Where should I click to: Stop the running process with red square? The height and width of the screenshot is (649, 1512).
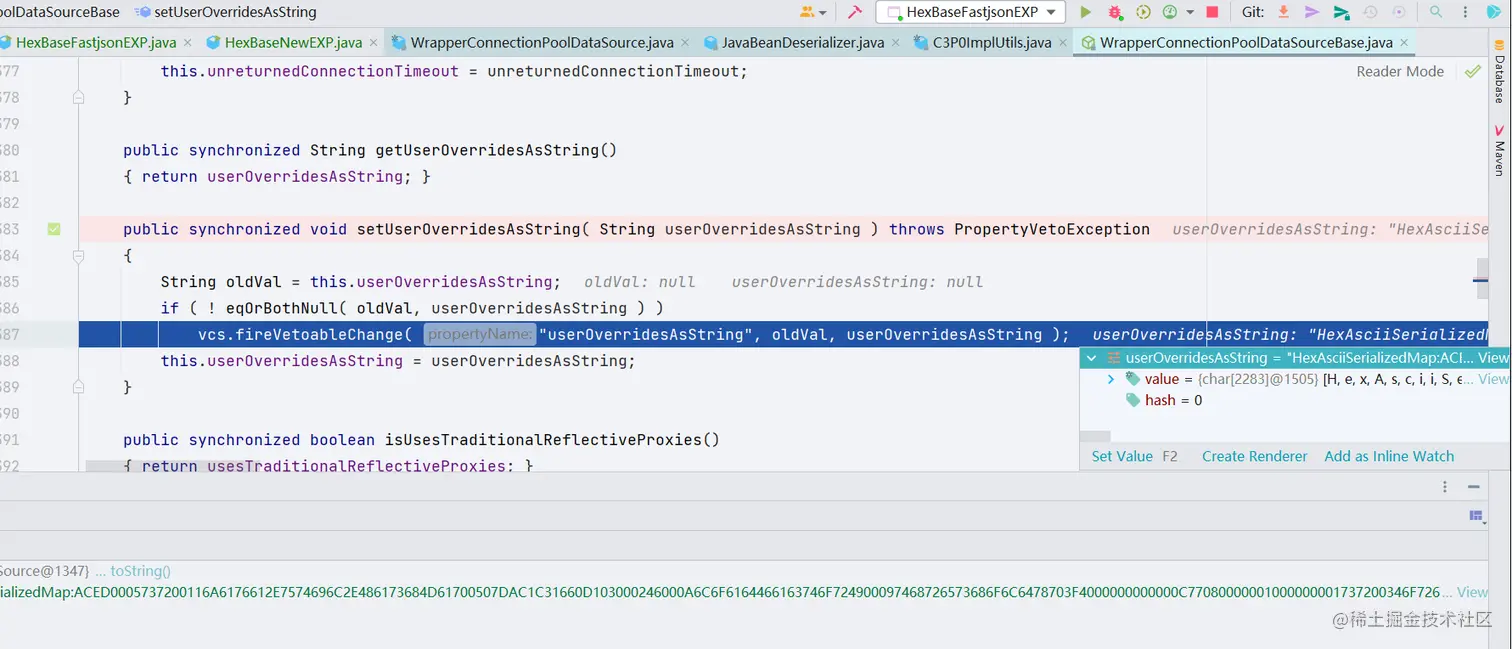[x=1212, y=12]
